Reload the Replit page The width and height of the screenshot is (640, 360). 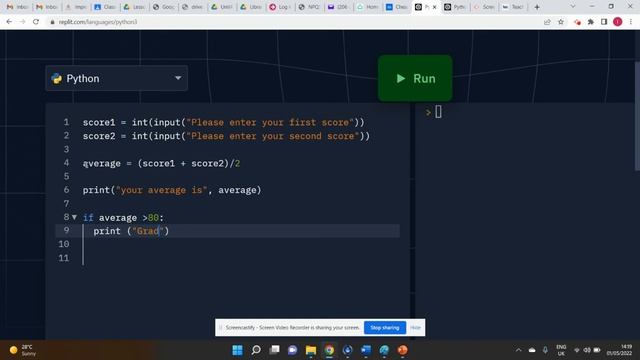click(x=36, y=22)
